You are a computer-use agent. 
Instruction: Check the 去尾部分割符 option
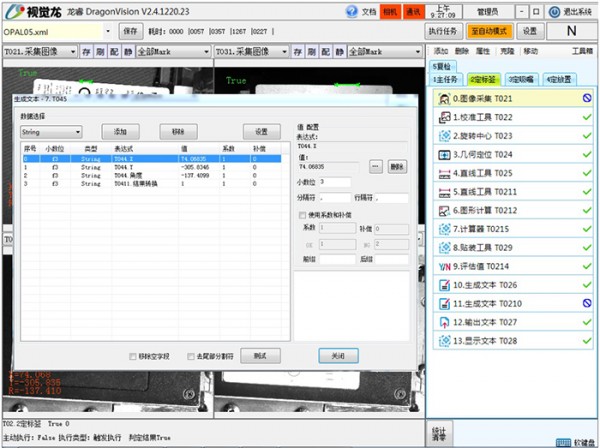189,356
